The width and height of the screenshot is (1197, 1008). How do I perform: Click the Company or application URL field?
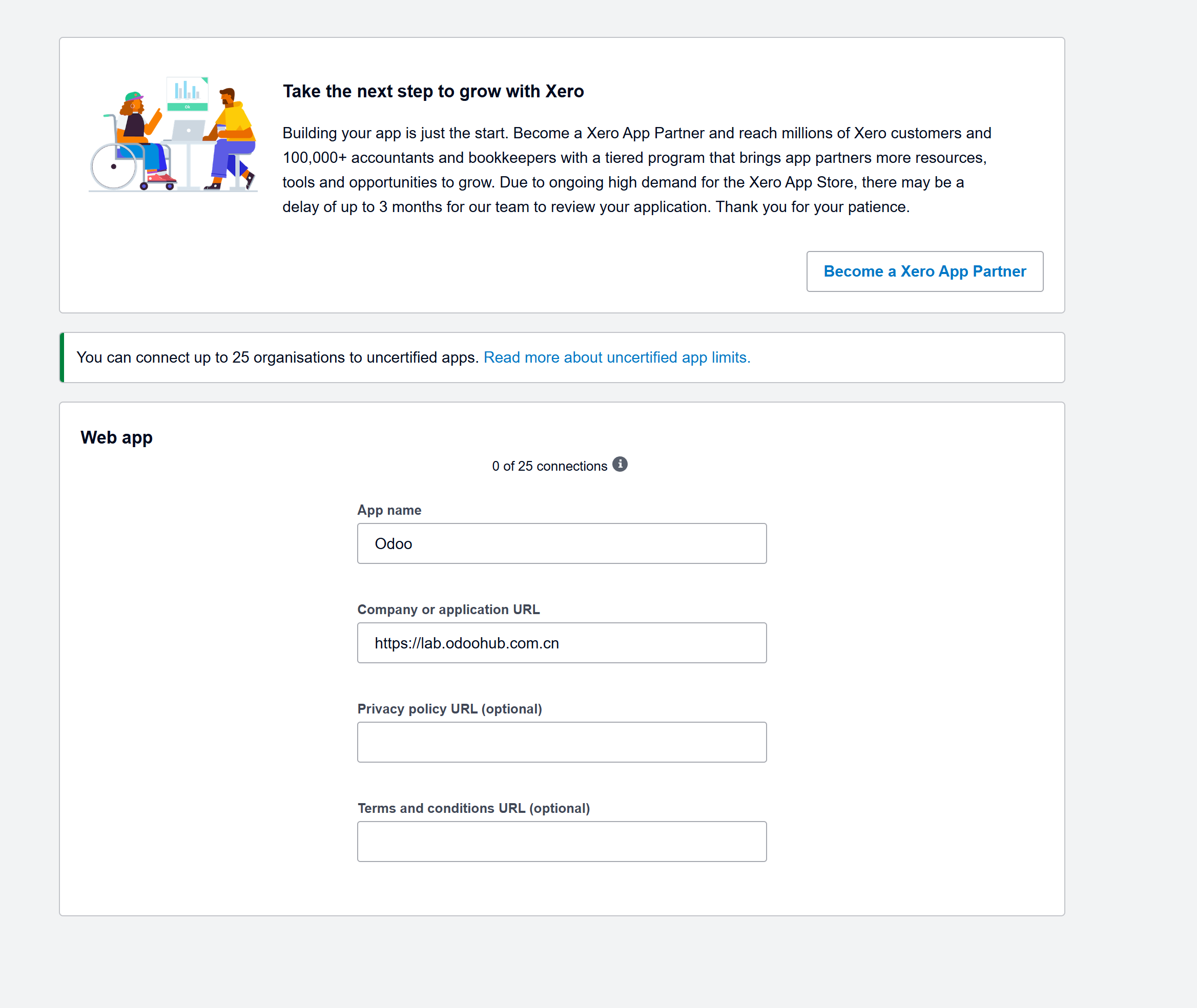point(561,643)
